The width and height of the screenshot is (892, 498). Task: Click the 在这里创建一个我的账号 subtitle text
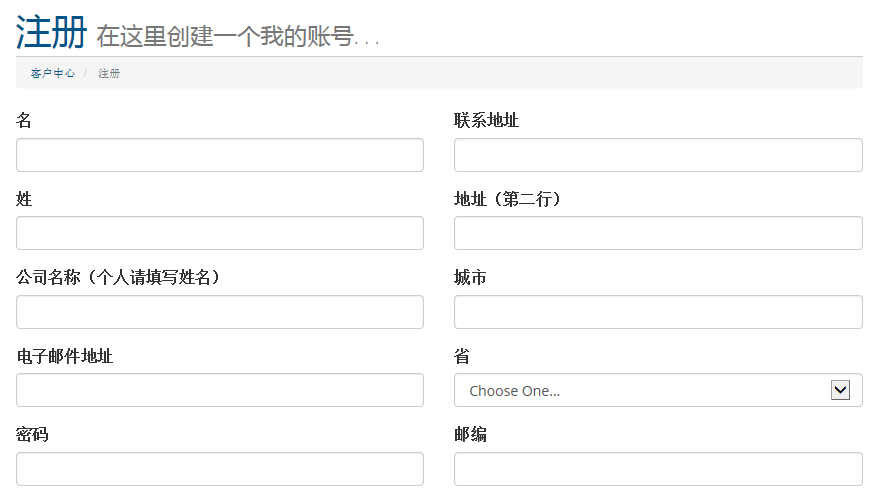[226, 38]
